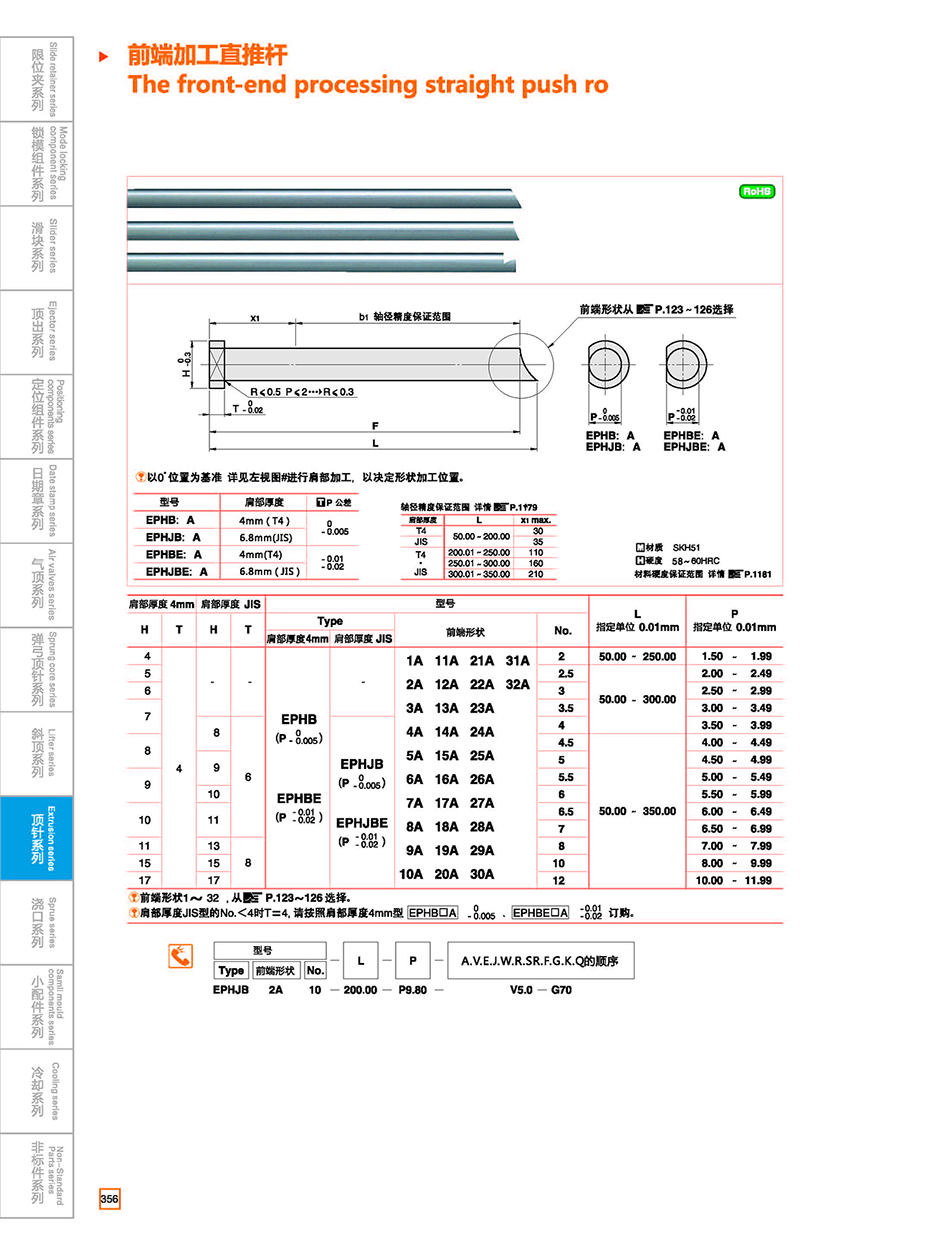Open the Sprue series side tab
The image size is (932, 1255).
click(36, 923)
